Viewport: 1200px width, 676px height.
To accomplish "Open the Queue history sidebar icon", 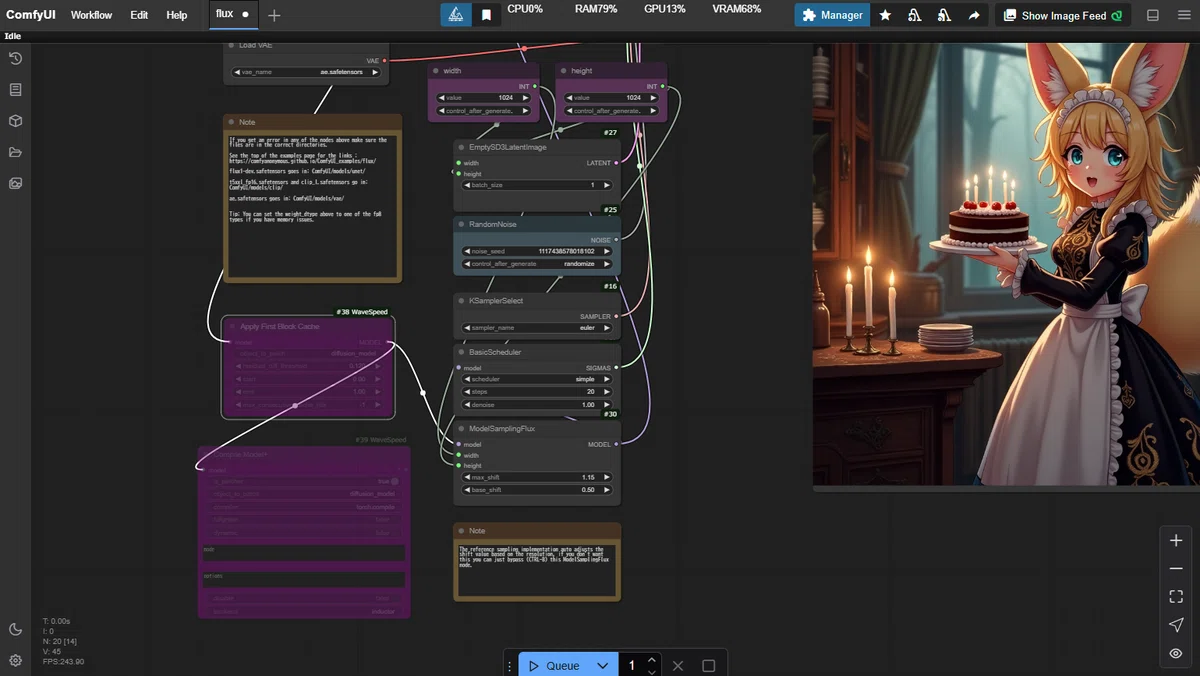I will 15,58.
